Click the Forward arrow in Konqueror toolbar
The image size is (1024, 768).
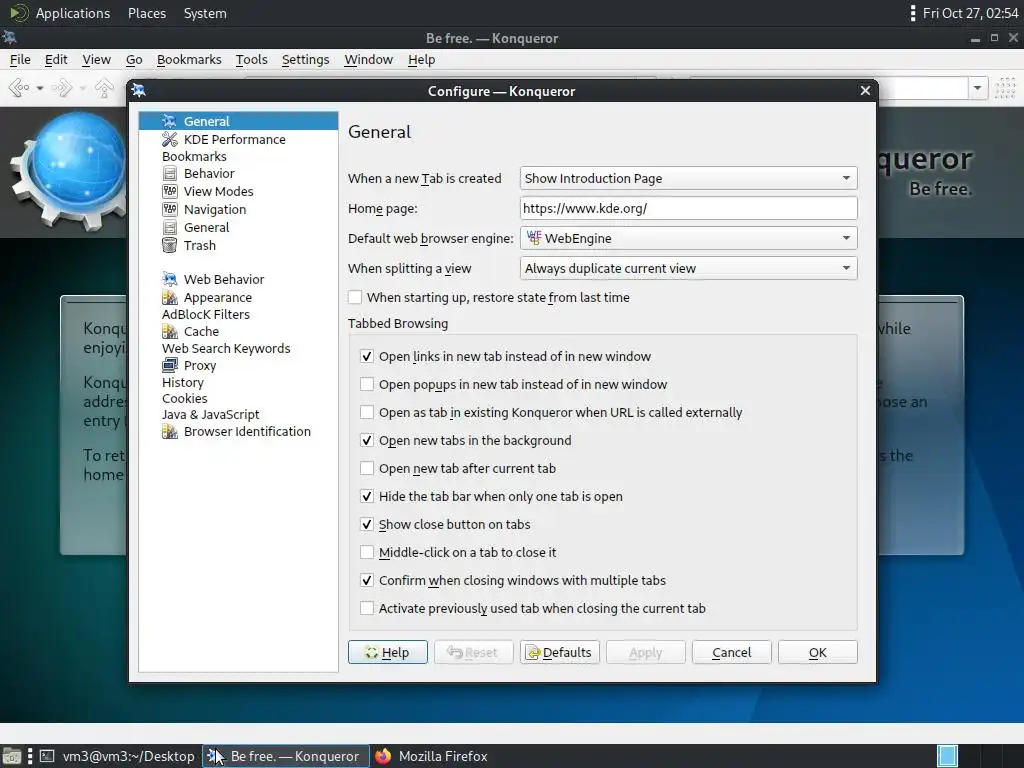pos(62,88)
